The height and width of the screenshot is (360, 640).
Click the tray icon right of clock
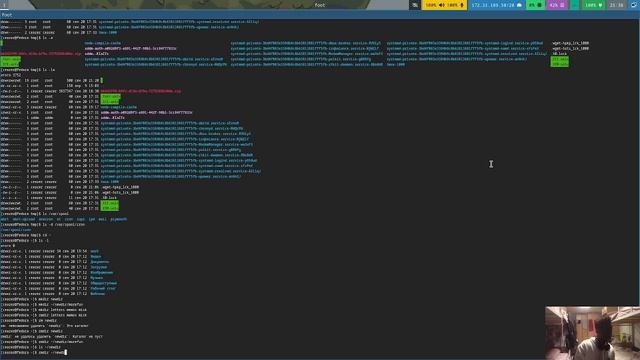click(634, 5)
